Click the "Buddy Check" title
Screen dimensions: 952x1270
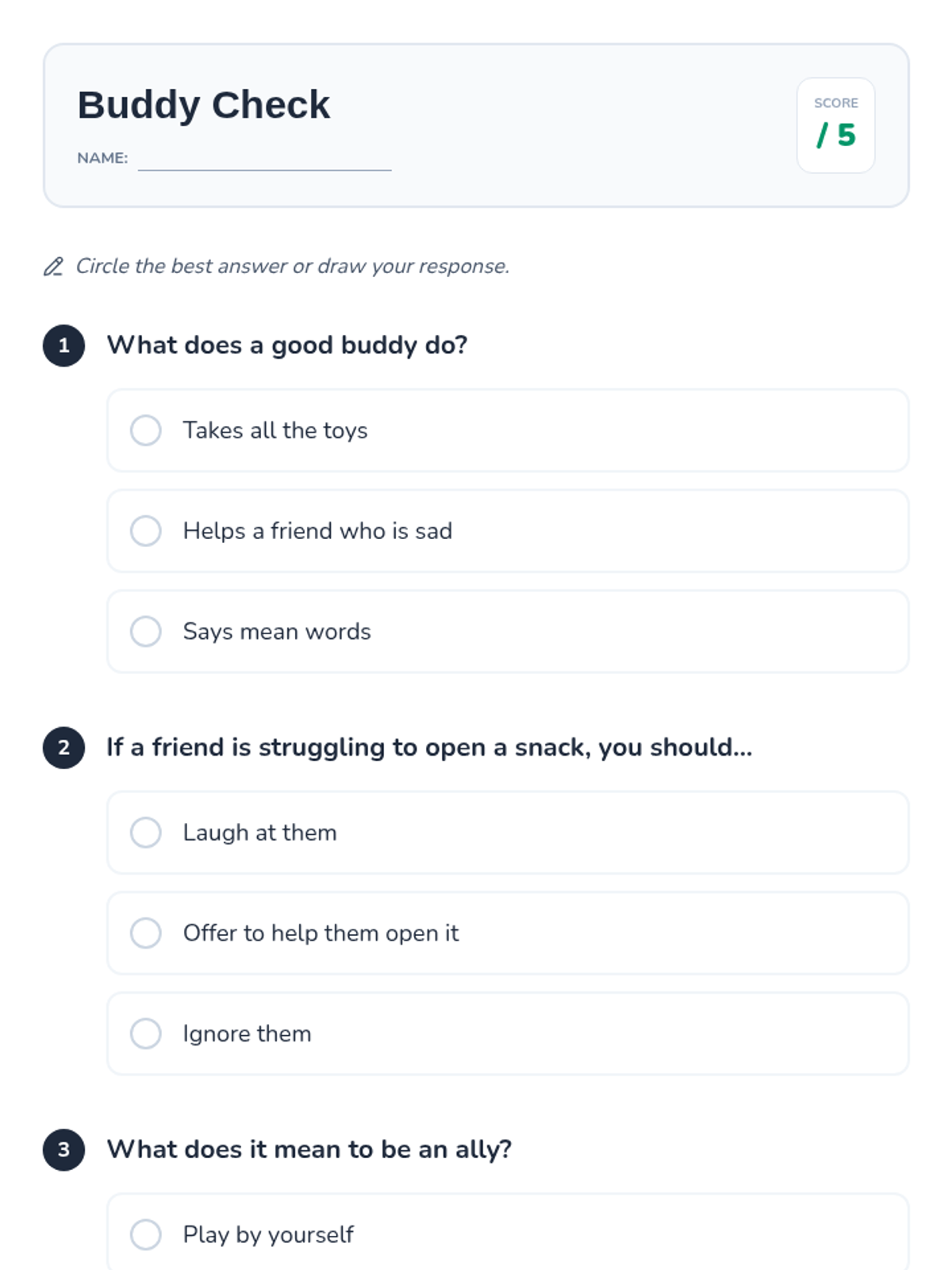coord(204,105)
